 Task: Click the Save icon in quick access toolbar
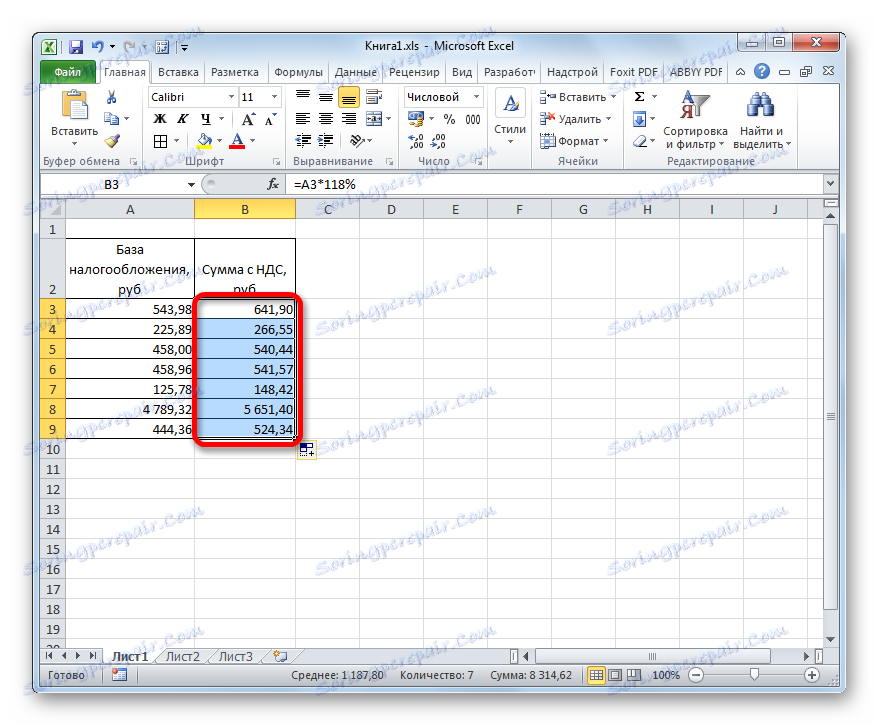pyautogui.click(x=76, y=47)
